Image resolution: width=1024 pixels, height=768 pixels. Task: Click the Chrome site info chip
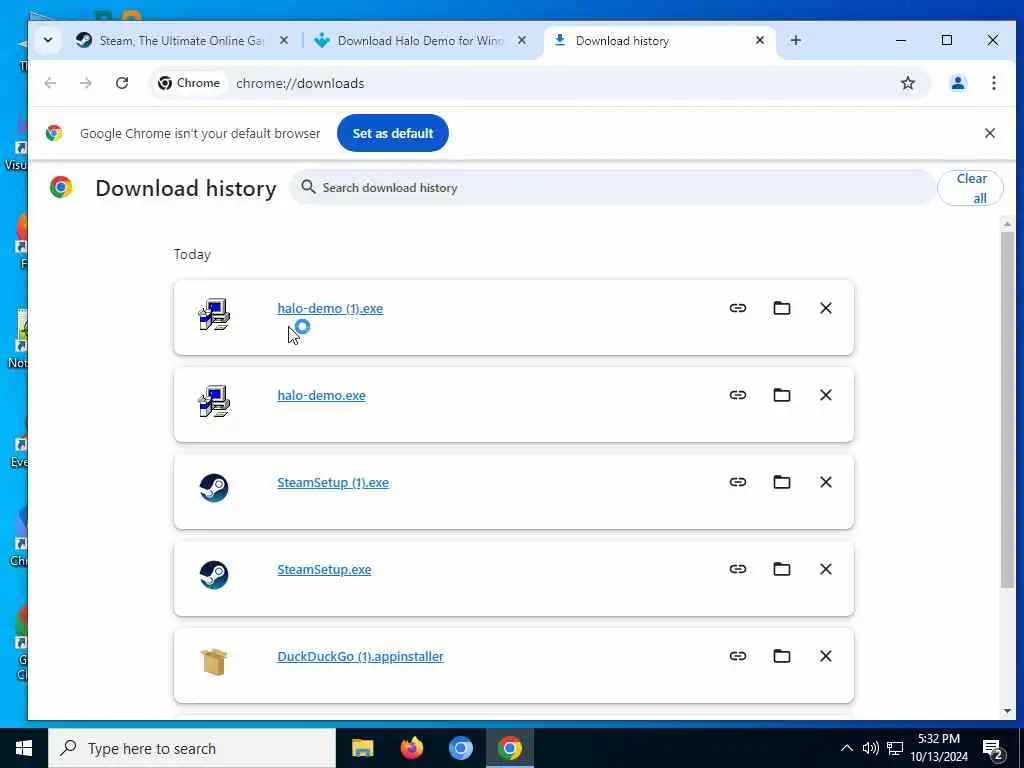(x=189, y=83)
